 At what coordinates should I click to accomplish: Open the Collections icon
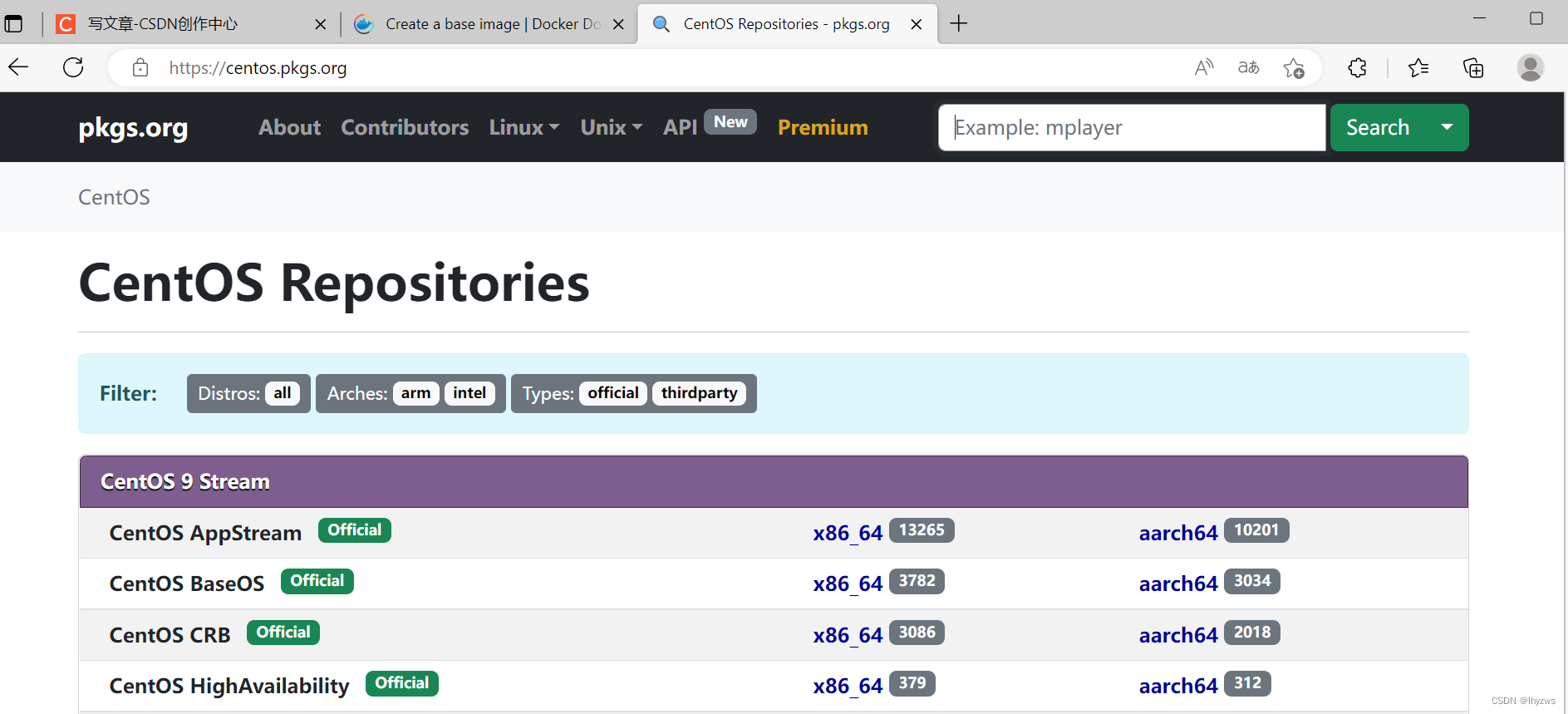pos(1473,67)
